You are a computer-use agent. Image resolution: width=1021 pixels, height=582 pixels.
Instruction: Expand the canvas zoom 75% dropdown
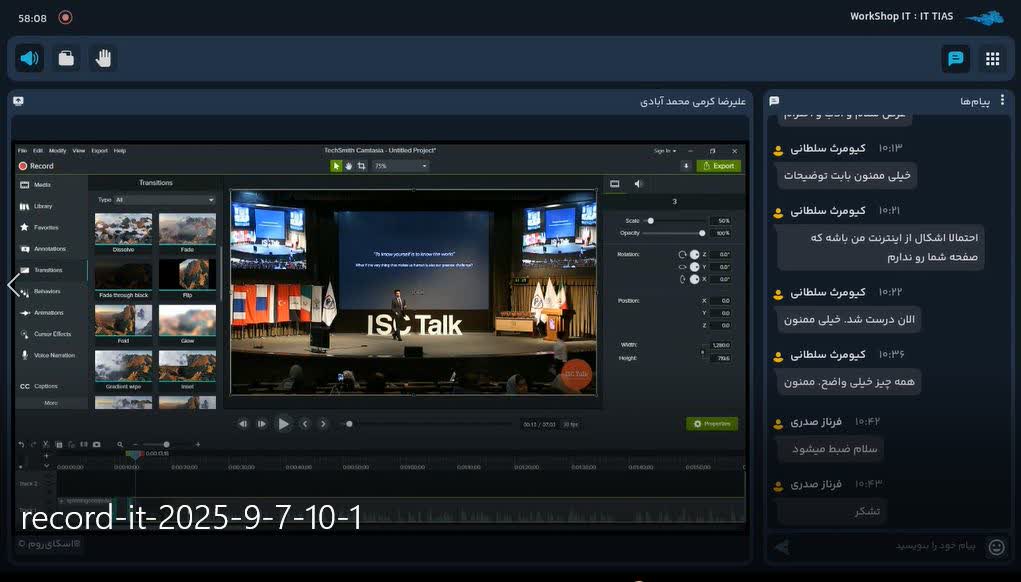400,166
